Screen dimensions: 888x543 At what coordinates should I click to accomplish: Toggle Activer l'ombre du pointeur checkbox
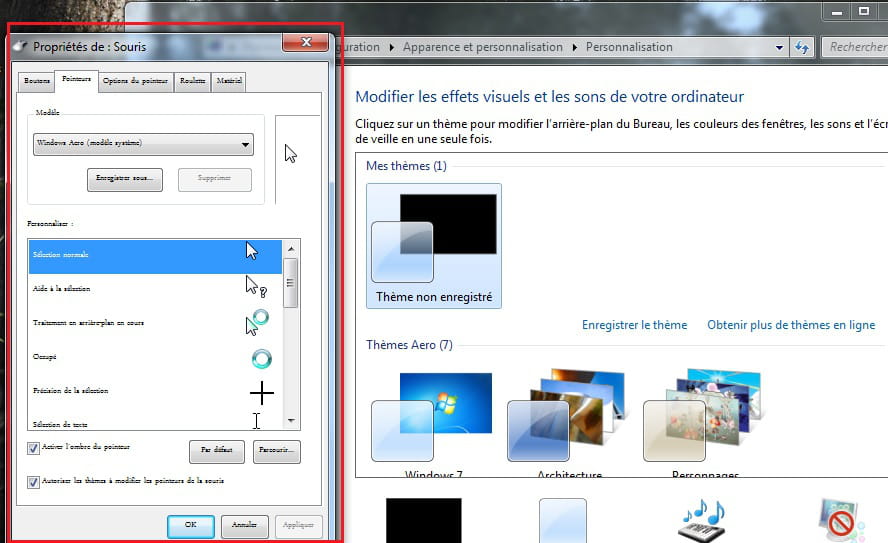click(x=33, y=448)
